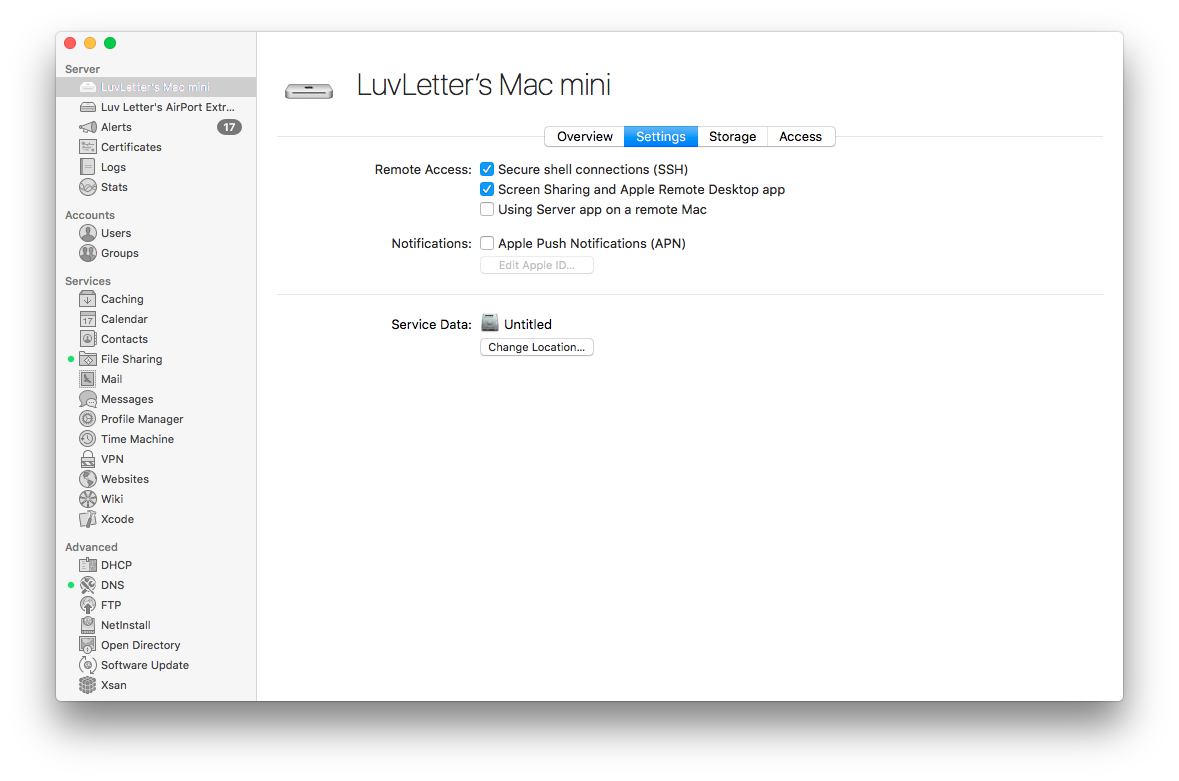Select the Xcode service icon
The width and height of the screenshot is (1179, 781).
(88, 519)
